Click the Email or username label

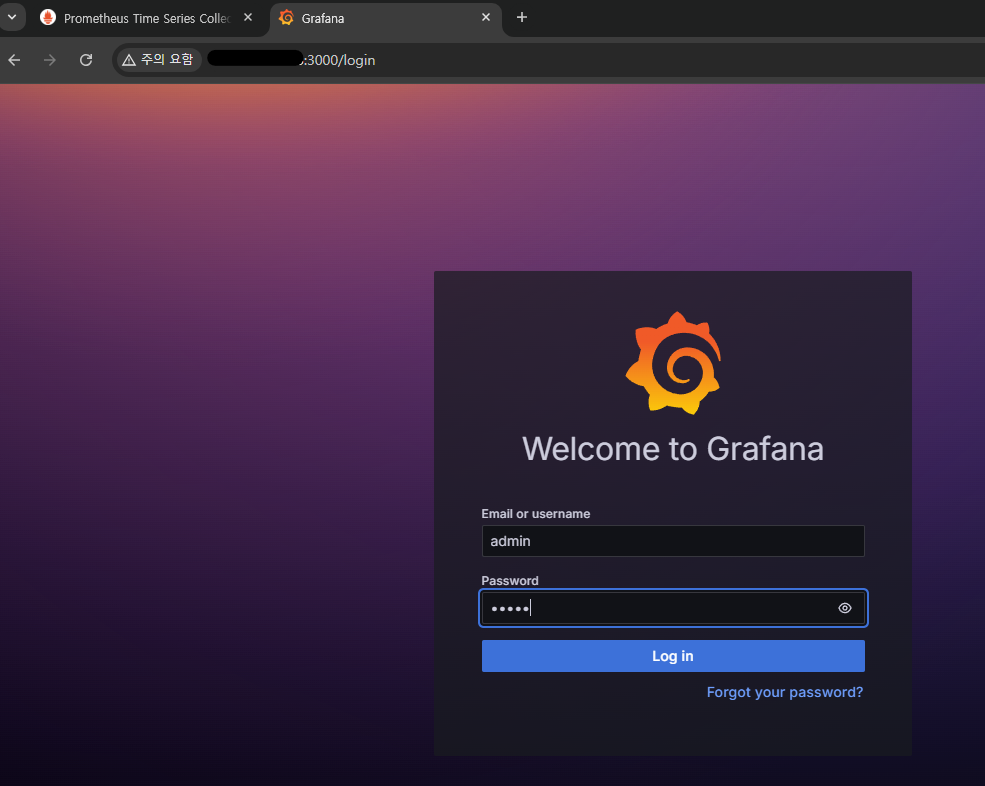pyautogui.click(x=536, y=514)
